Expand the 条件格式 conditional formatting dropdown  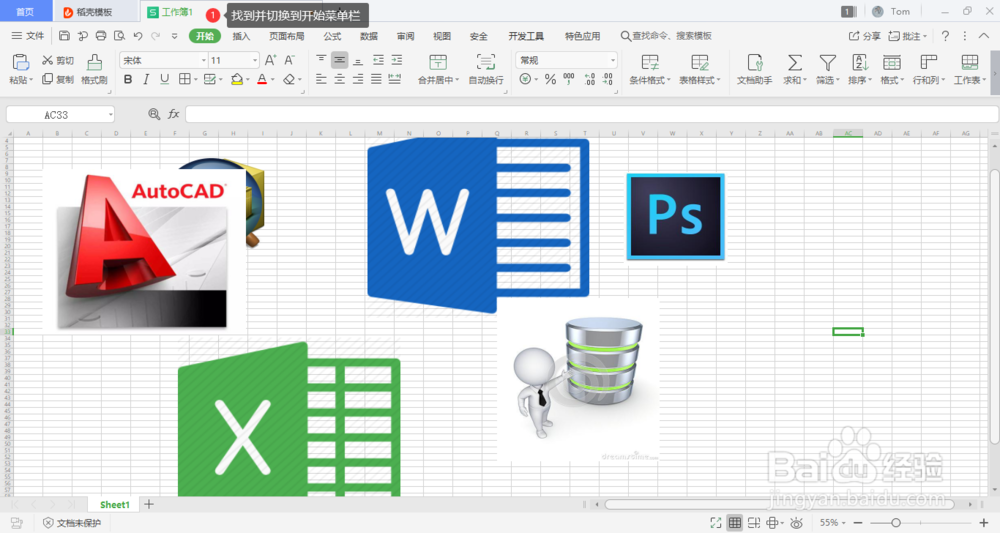point(668,80)
